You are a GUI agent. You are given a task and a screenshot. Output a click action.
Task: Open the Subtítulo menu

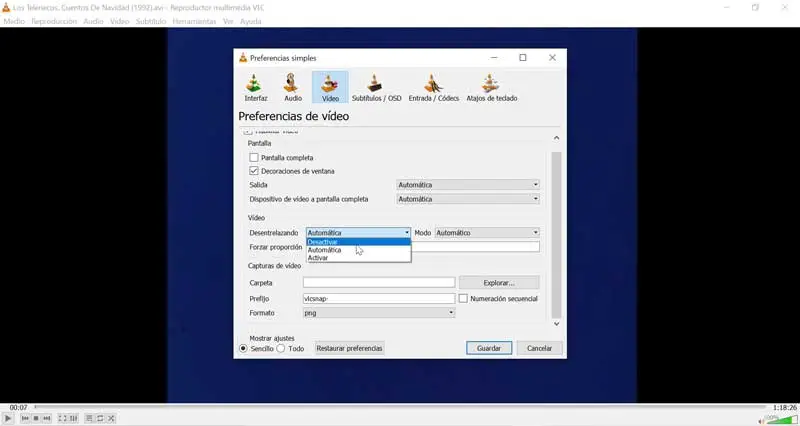(151, 21)
